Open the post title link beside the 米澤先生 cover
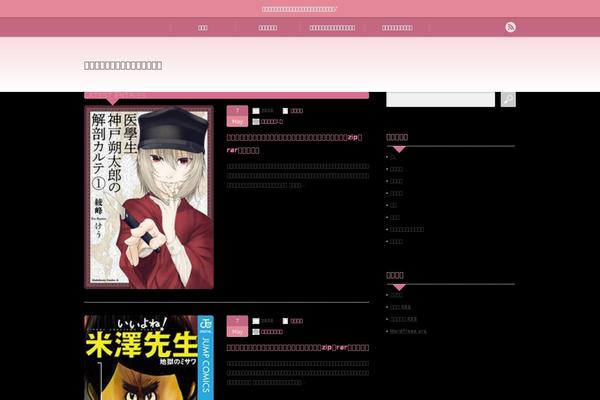The image size is (600, 400). point(298,348)
